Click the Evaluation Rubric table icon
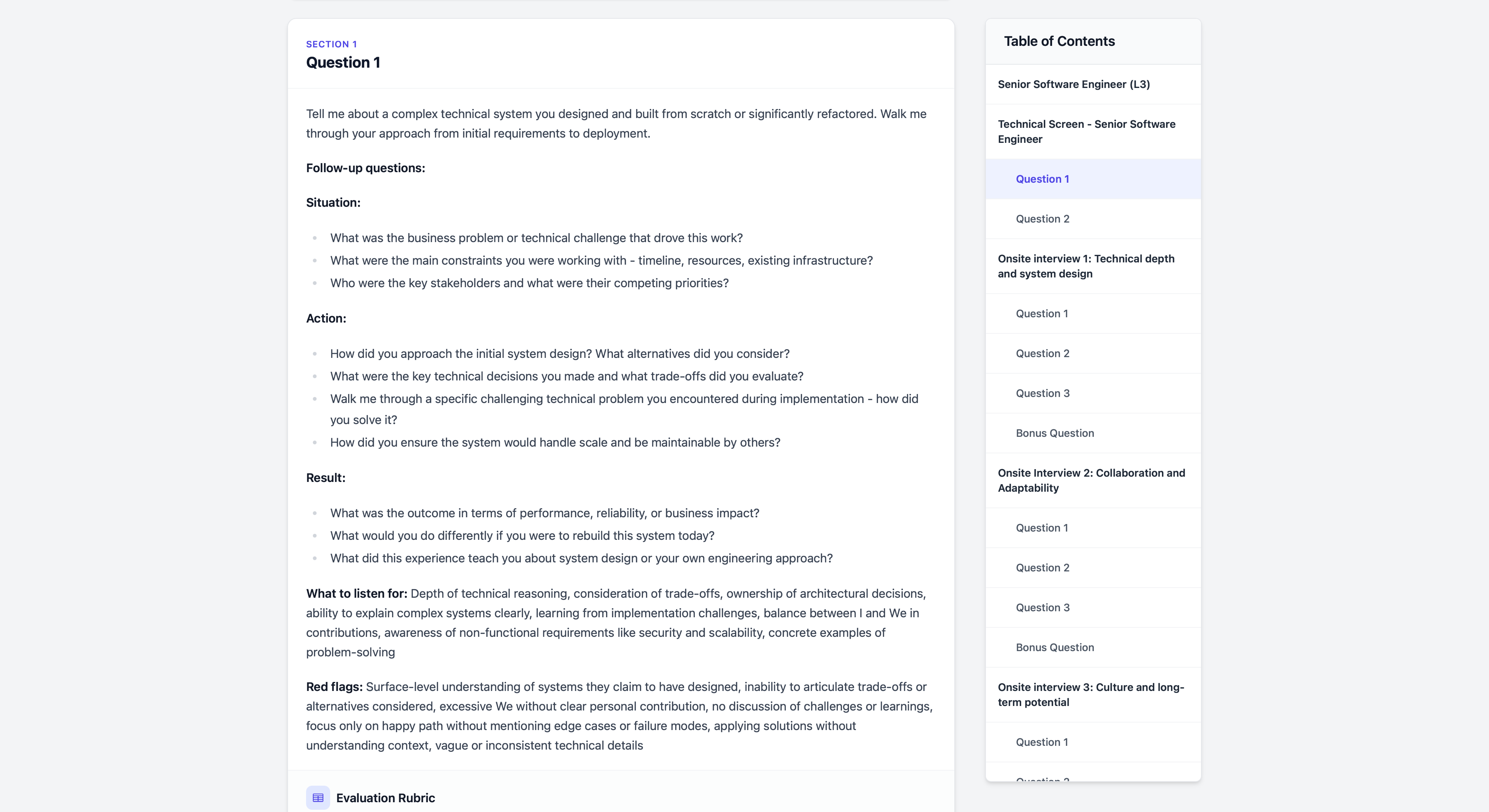Screen dimensions: 1489x812 point(318,798)
